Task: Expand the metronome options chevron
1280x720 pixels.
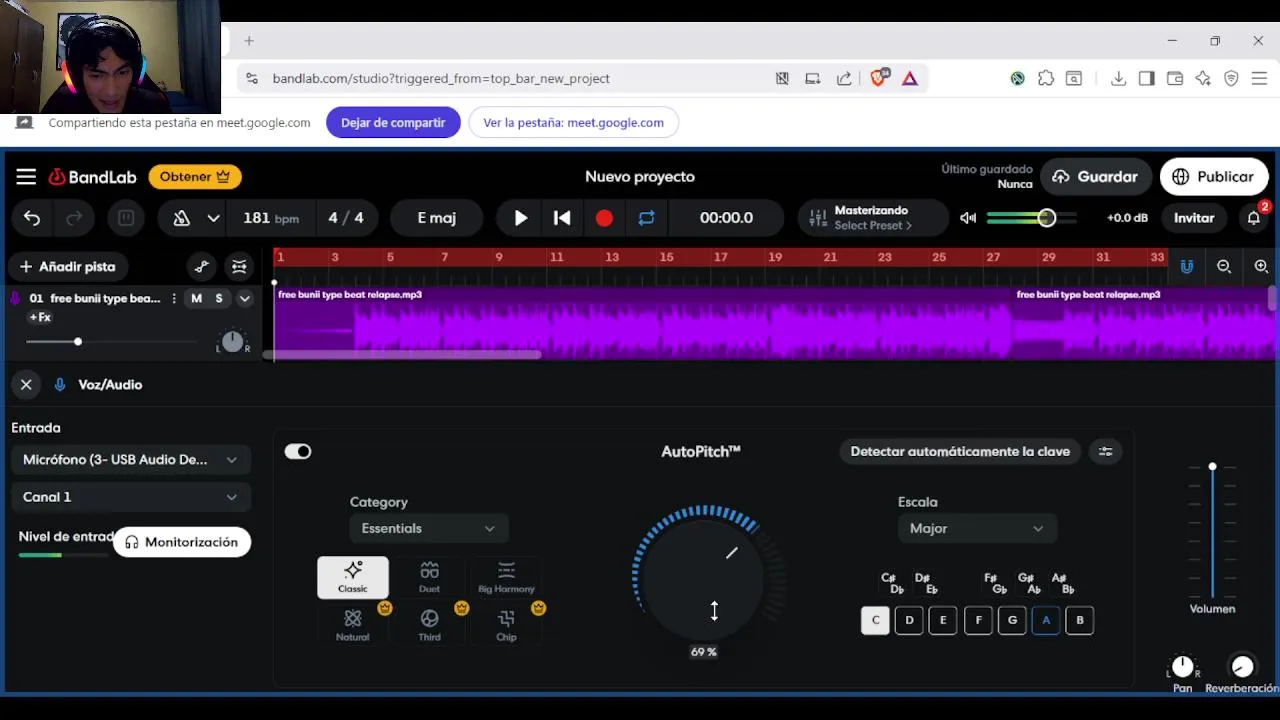Action: (213, 218)
